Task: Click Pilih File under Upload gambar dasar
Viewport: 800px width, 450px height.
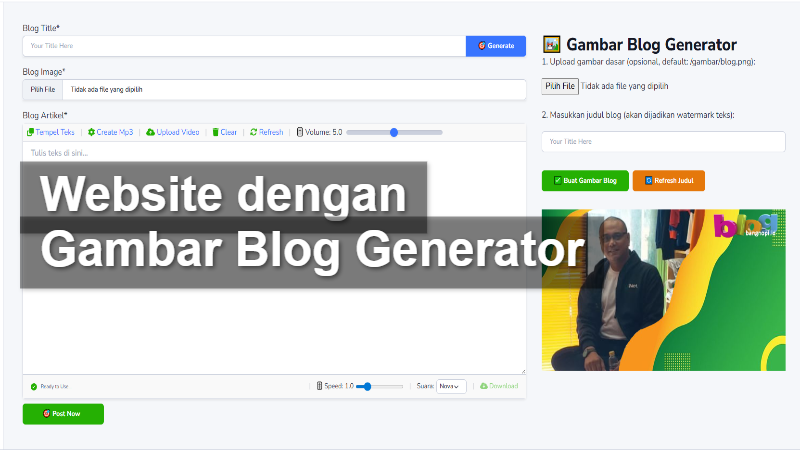Action: [x=560, y=87]
